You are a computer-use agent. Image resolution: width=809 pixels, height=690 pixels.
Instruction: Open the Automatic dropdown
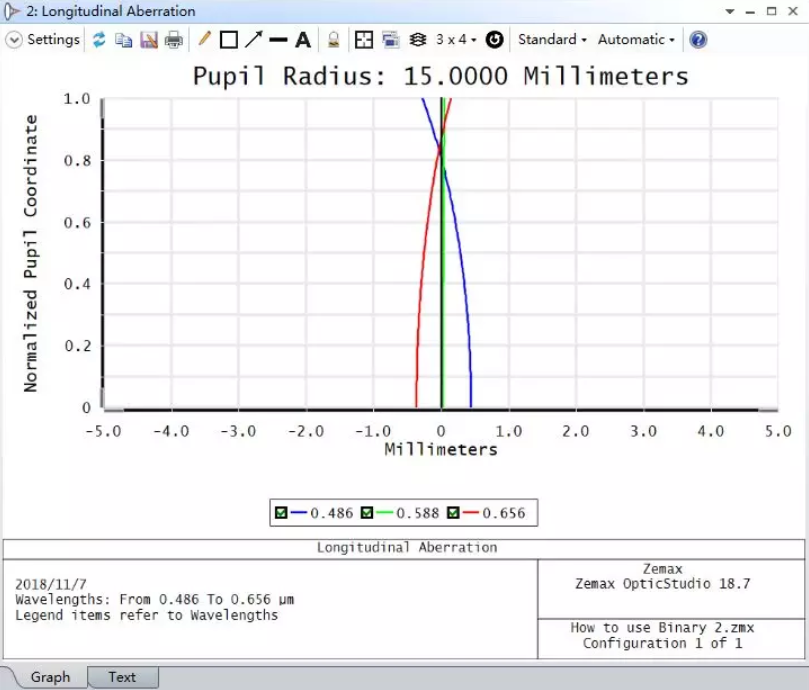coord(636,40)
